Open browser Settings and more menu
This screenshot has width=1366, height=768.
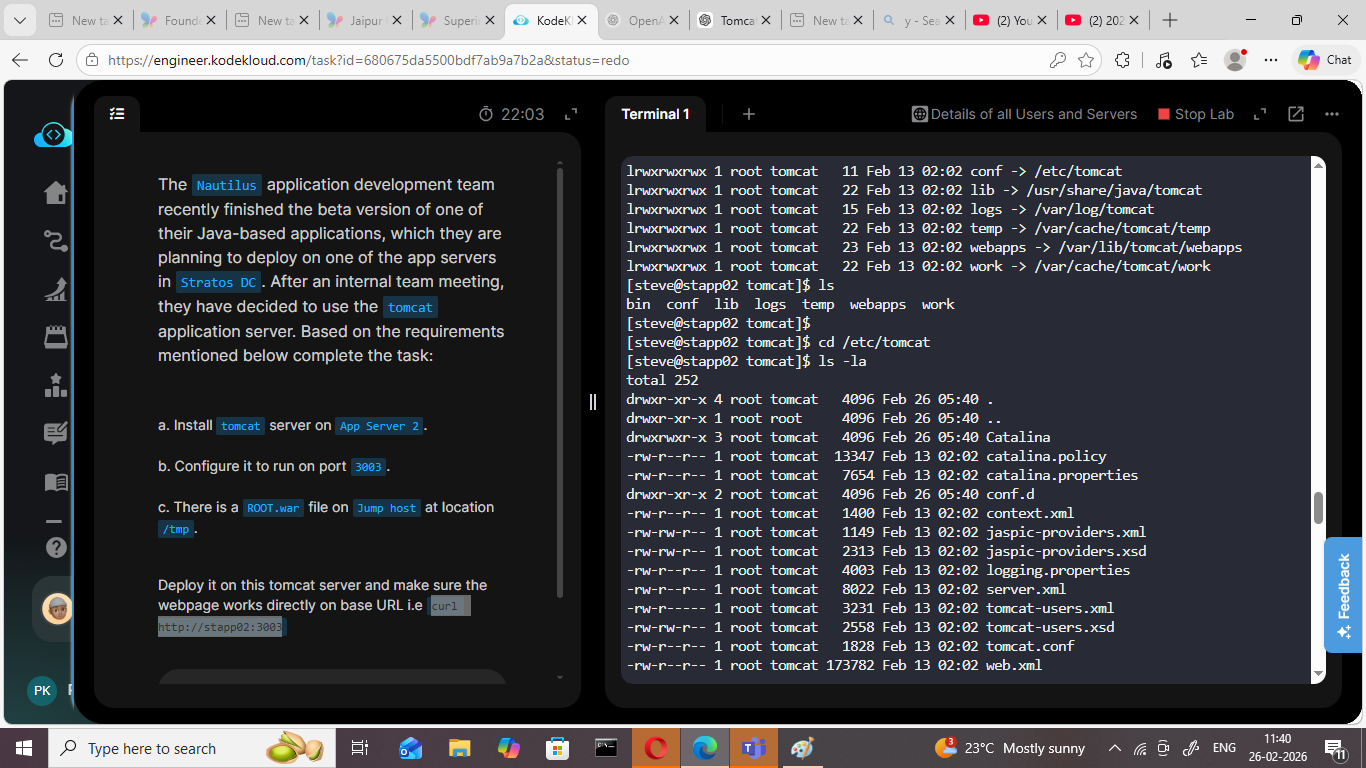click(x=1272, y=60)
